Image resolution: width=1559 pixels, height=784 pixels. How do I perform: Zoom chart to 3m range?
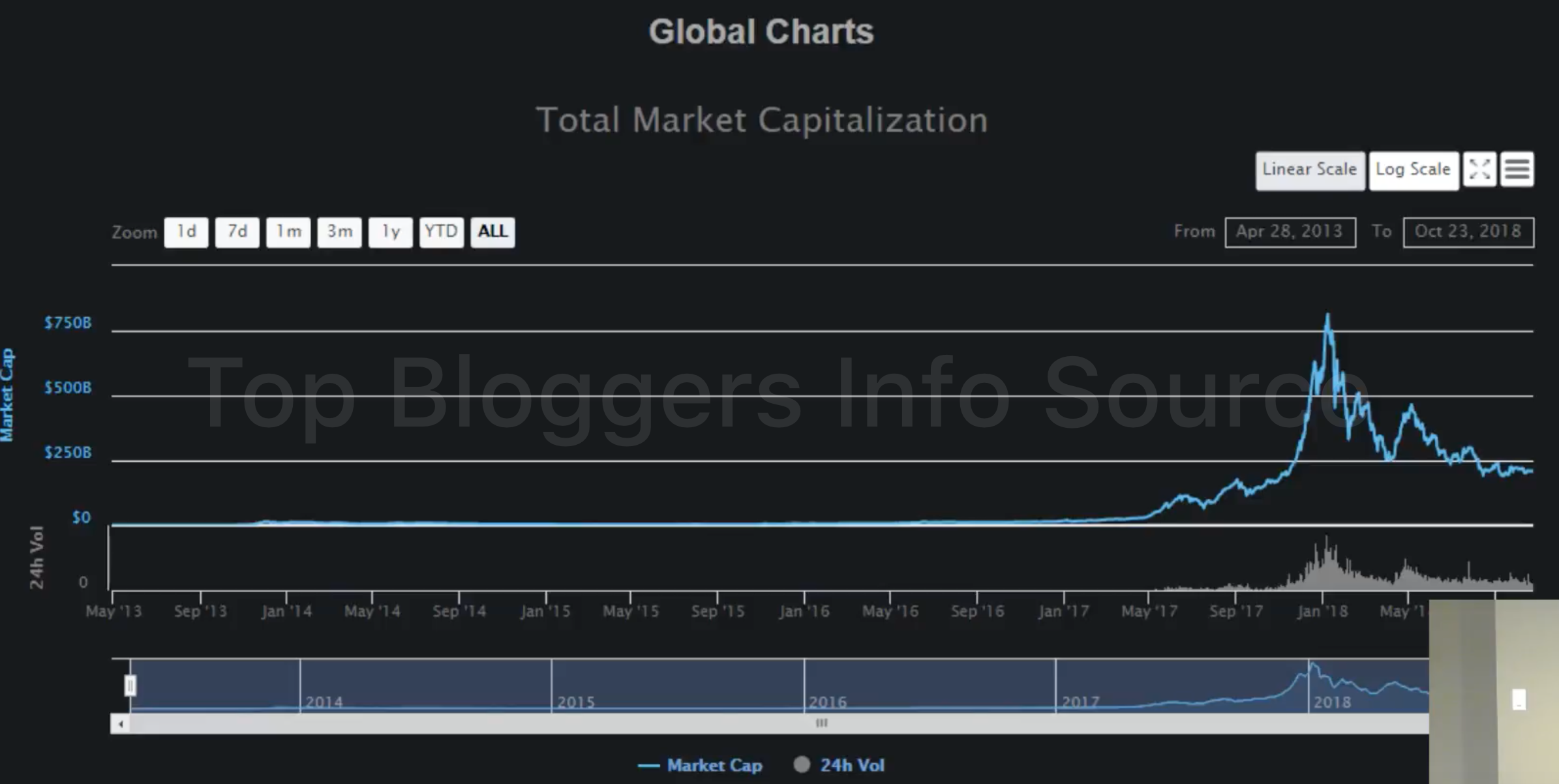pyautogui.click(x=339, y=232)
